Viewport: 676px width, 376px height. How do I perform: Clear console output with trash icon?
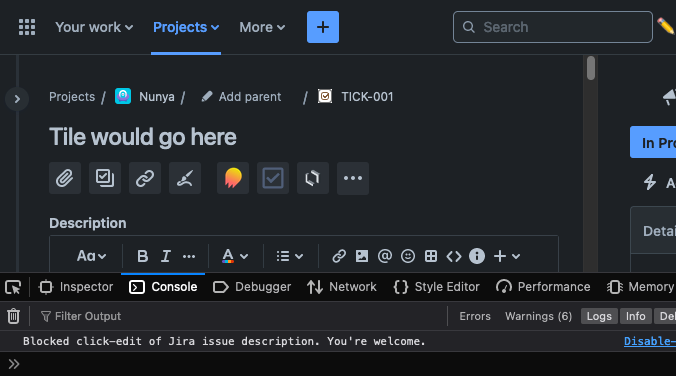pyautogui.click(x=13, y=316)
